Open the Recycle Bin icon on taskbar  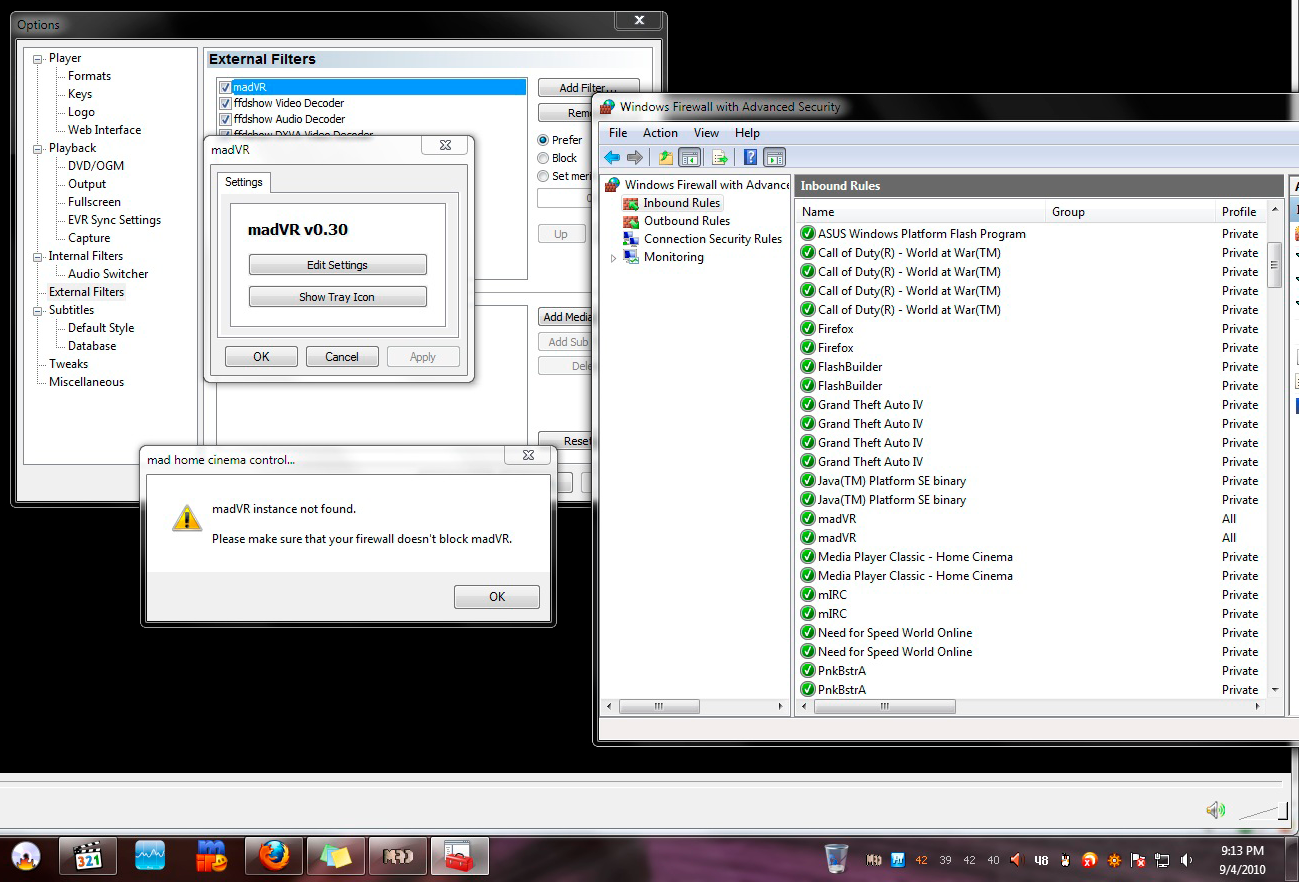836,858
